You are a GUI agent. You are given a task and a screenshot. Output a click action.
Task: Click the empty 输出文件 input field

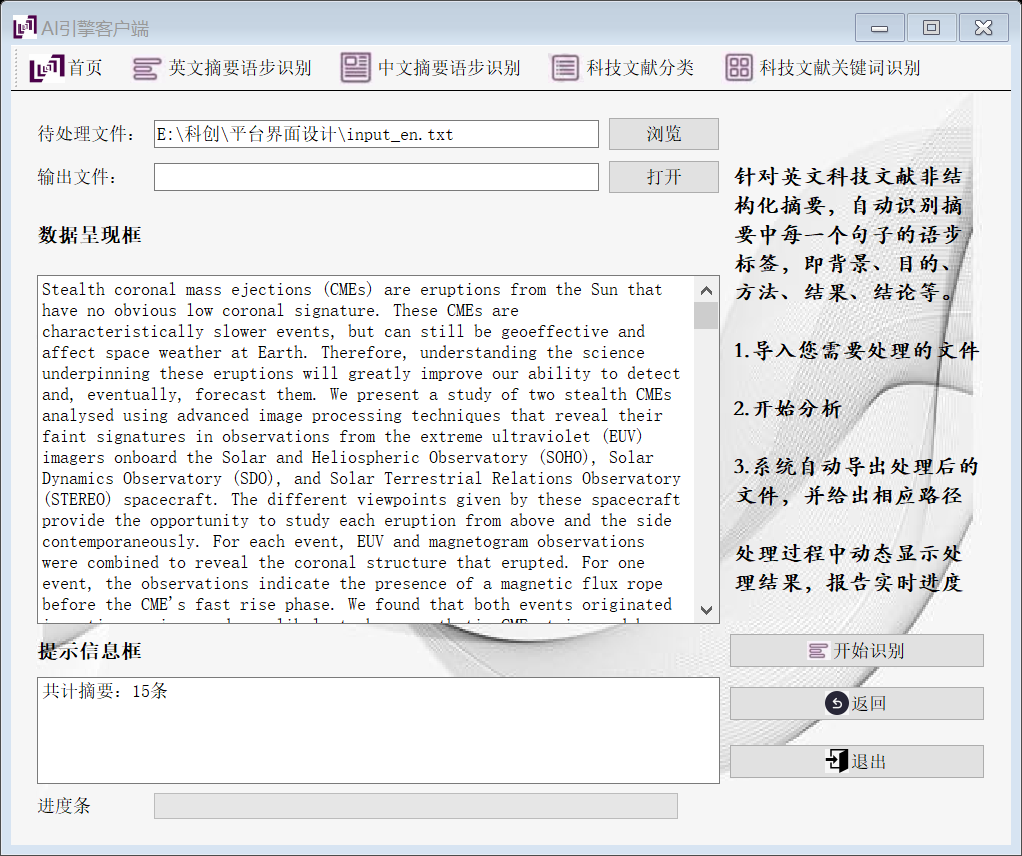click(376, 177)
